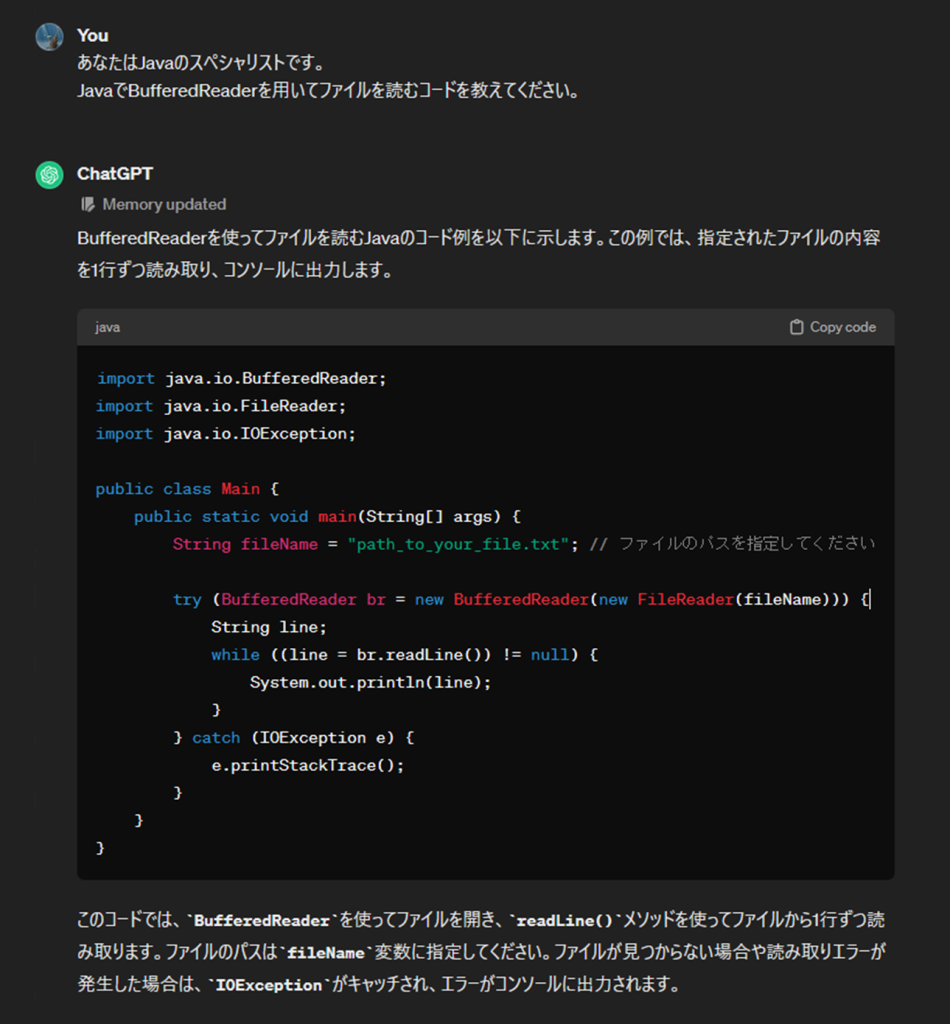950x1024 pixels.
Task: Click code line "System.out.println(line);"
Action: click(x=370, y=682)
